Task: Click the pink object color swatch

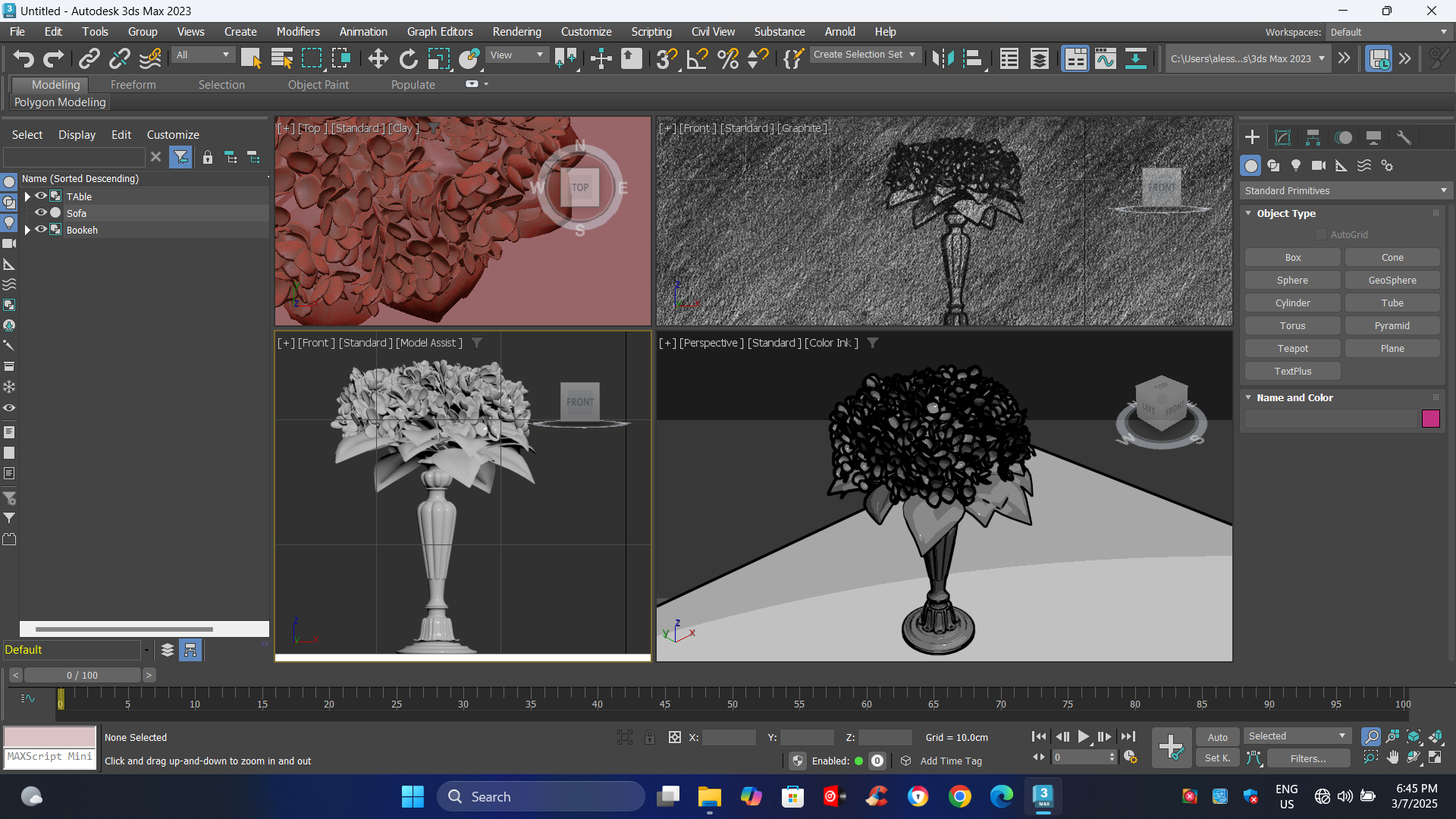Action: click(x=1430, y=419)
